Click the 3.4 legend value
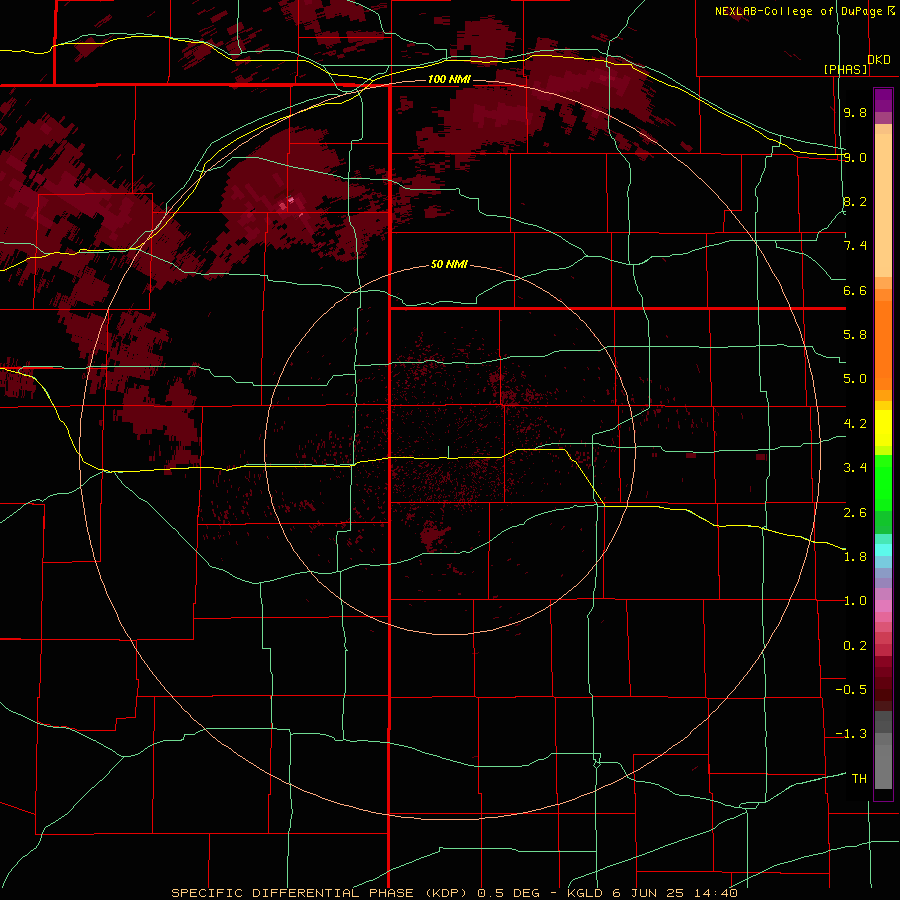 (855, 468)
